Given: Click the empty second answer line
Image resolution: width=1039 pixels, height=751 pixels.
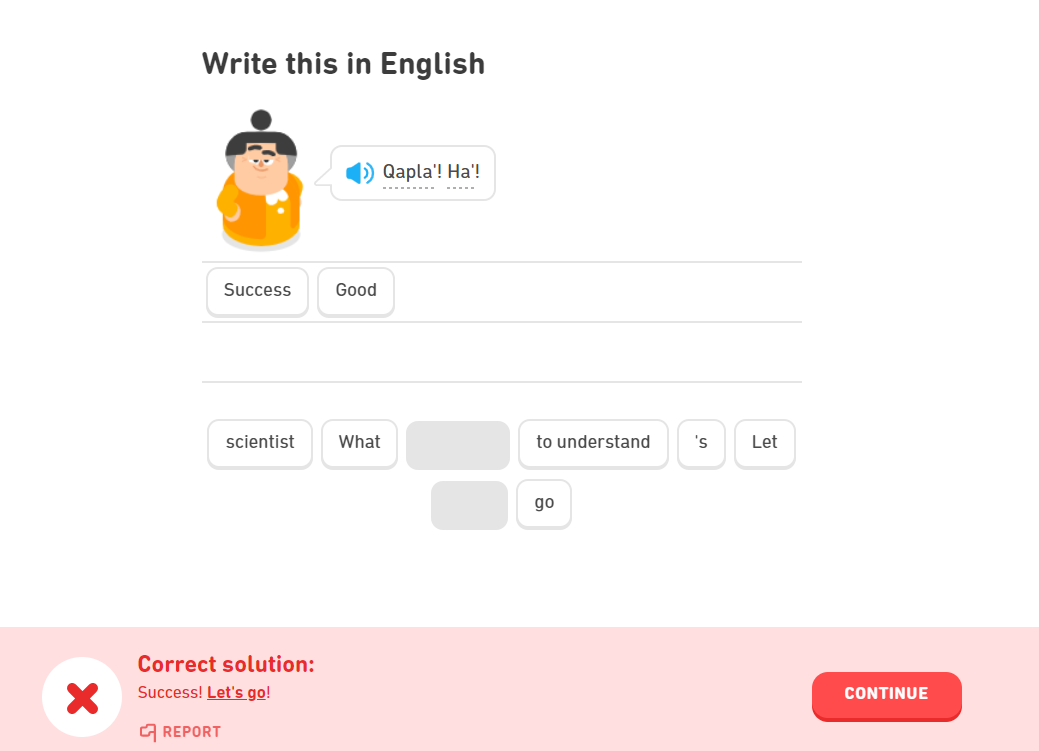Looking at the screenshot, I should 501,352.
